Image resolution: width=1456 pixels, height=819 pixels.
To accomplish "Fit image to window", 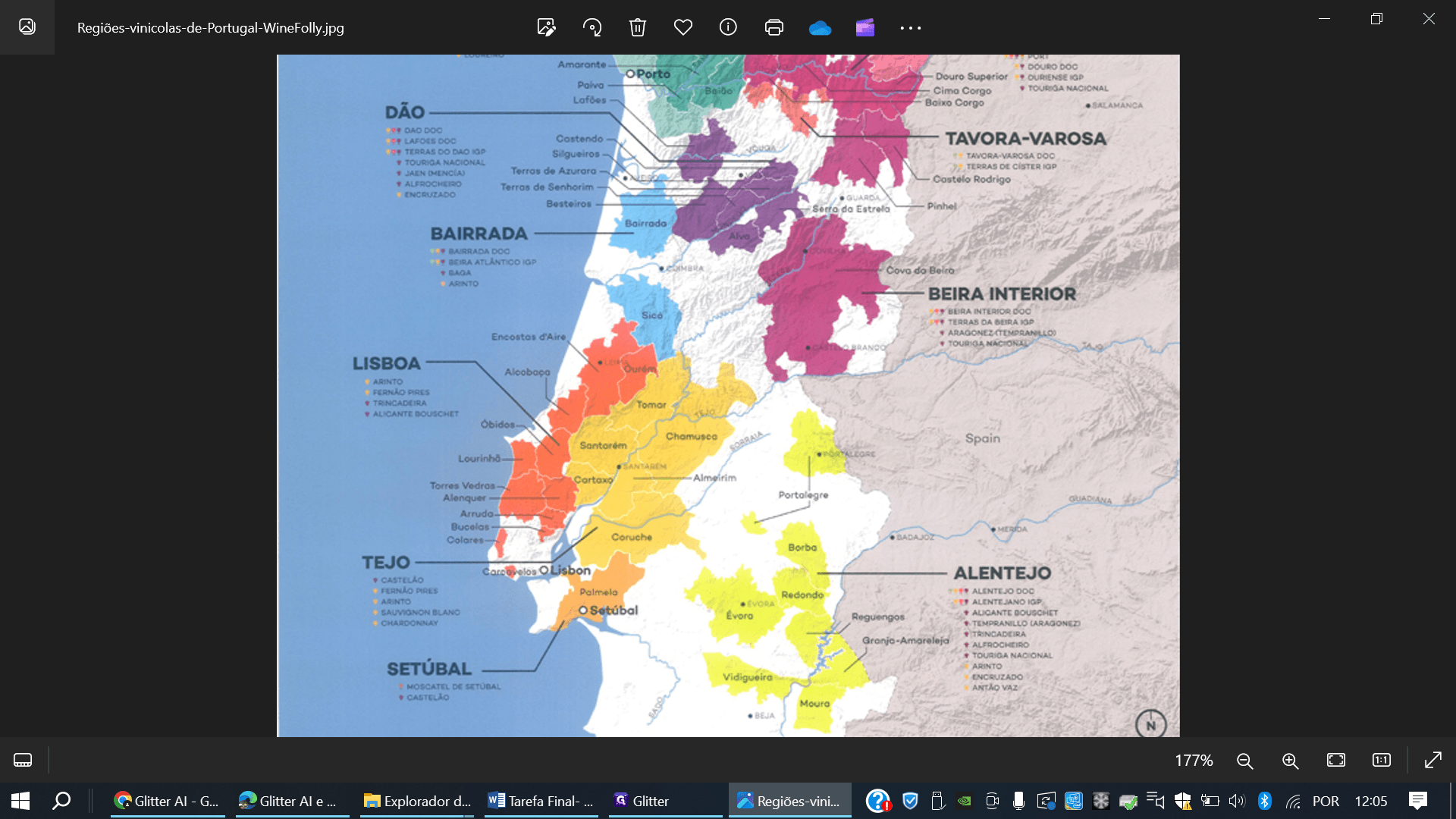I will point(1336,760).
